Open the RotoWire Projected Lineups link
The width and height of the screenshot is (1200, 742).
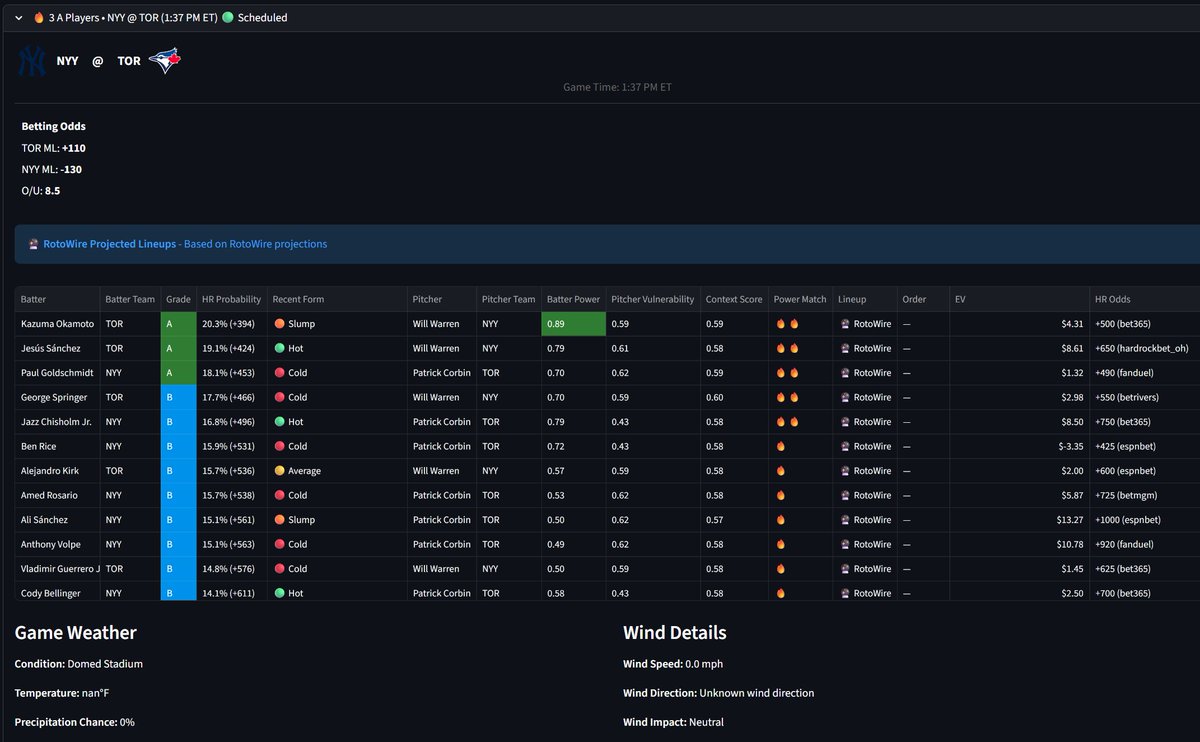[x=110, y=244]
